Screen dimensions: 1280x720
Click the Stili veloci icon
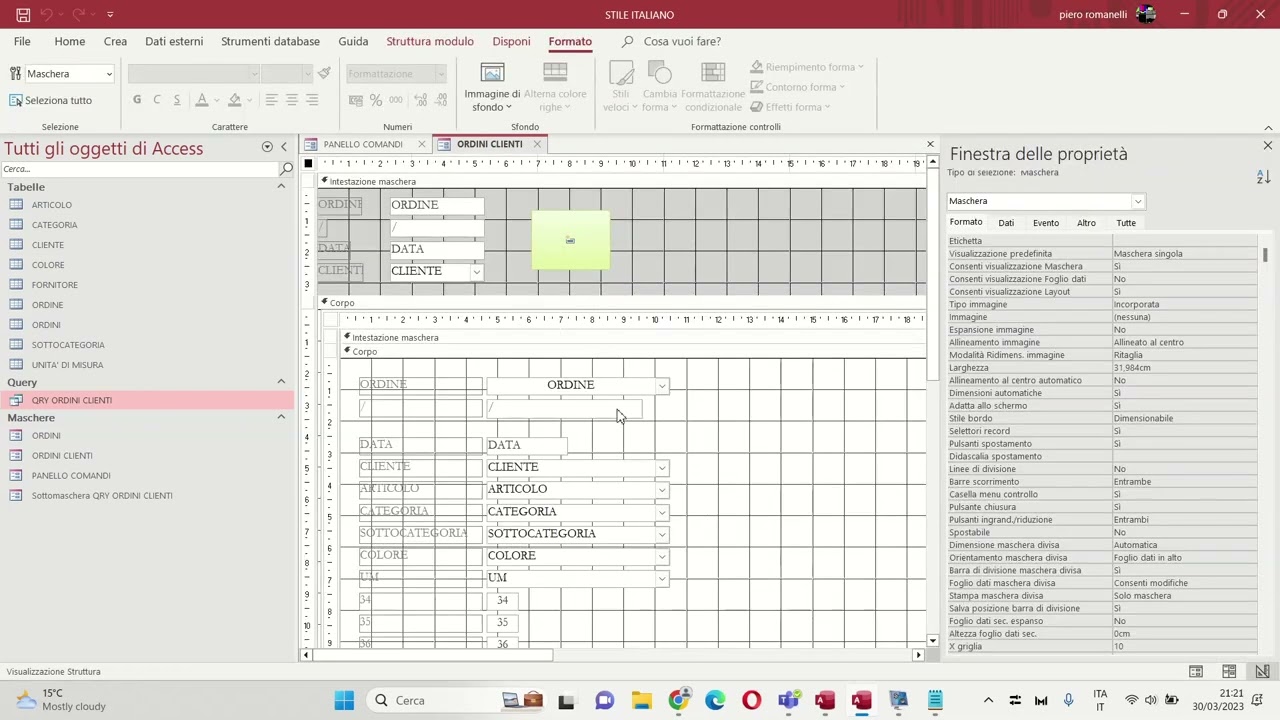621,72
